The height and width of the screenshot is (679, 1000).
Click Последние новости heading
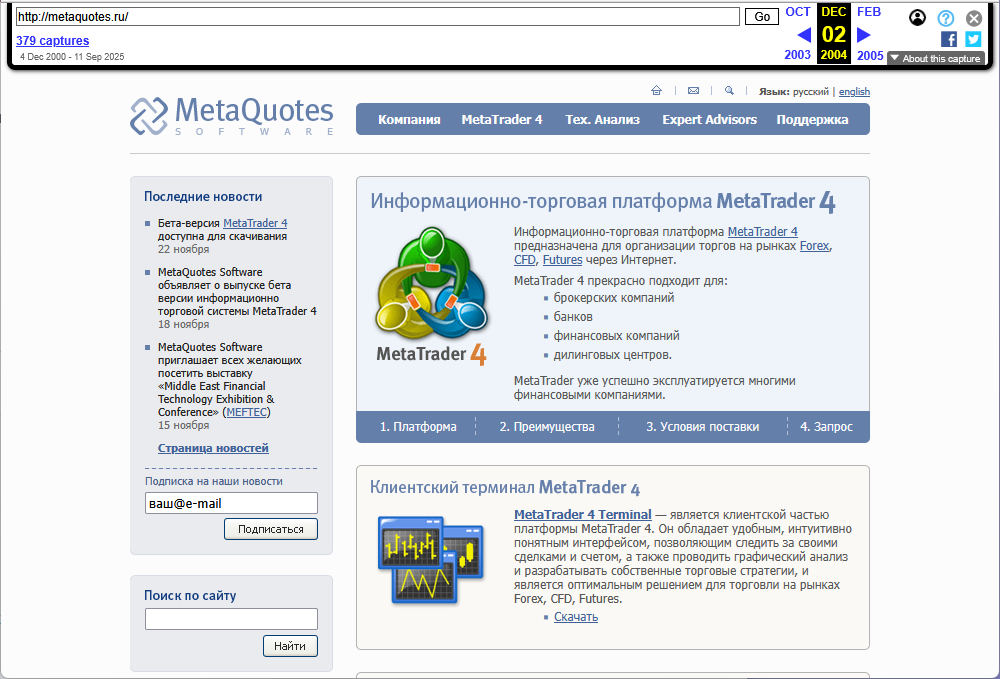tap(203, 197)
